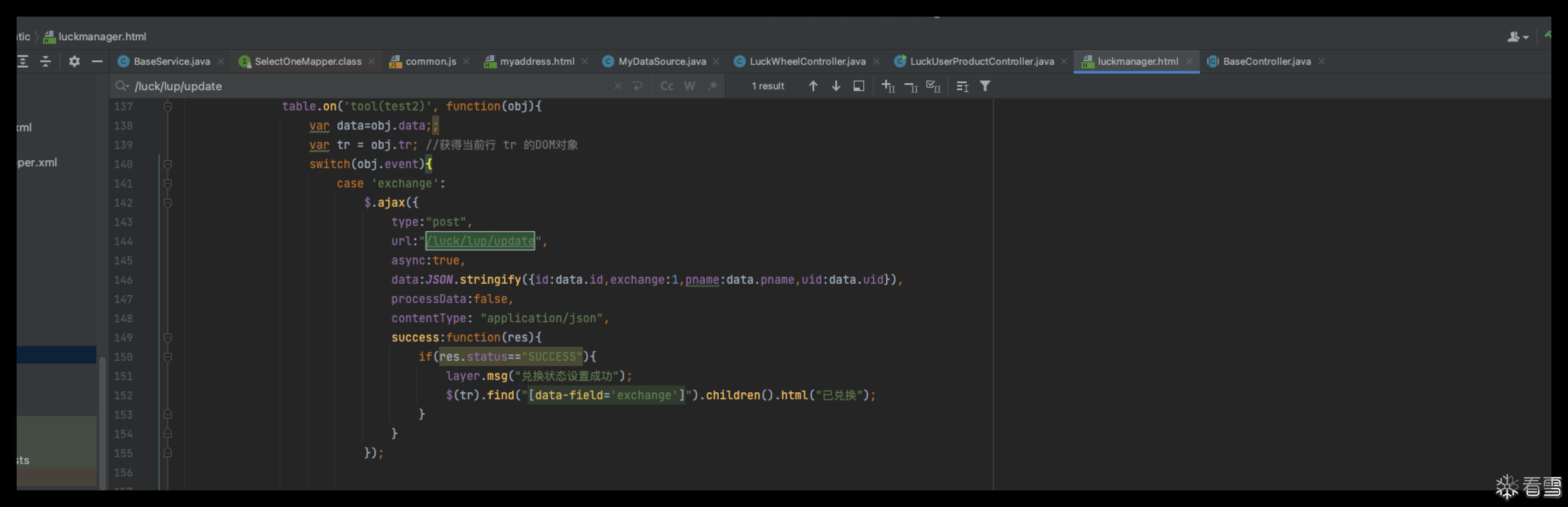Follow the /luck/lup/update URL in code
The height and width of the screenshot is (507, 1568).
click(480, 241)
